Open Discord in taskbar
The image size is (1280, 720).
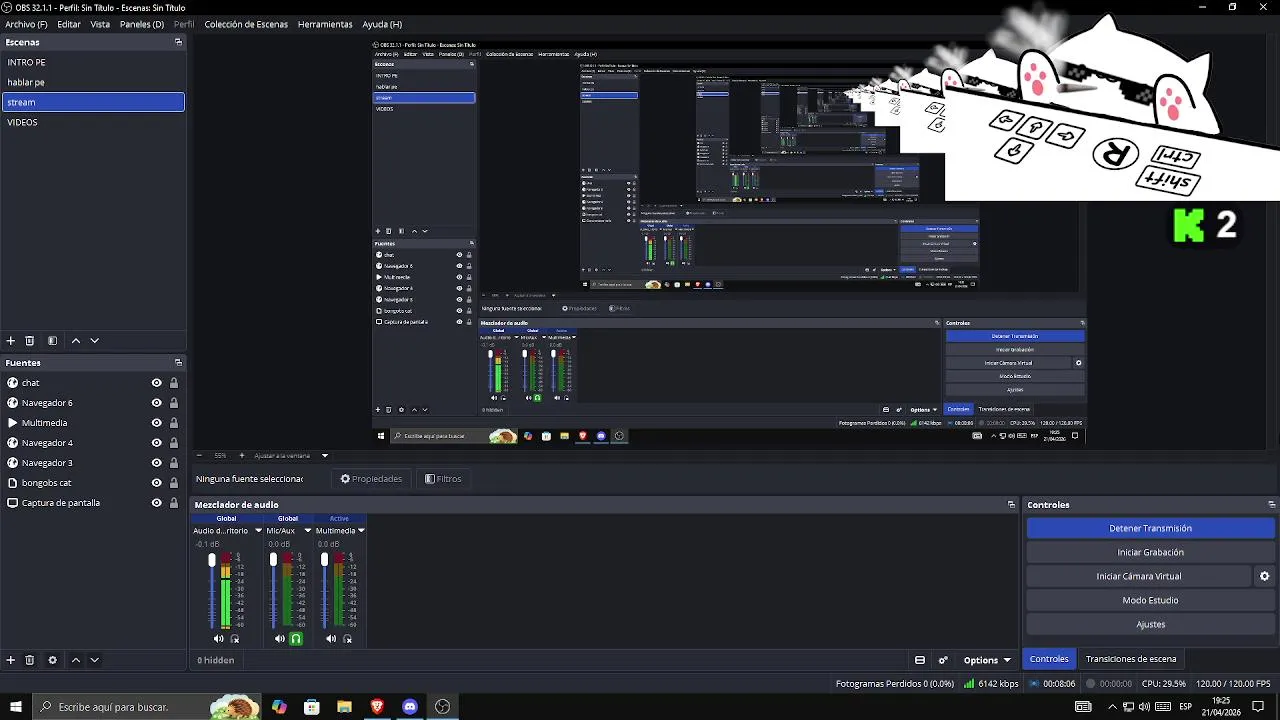click(410, 707)
